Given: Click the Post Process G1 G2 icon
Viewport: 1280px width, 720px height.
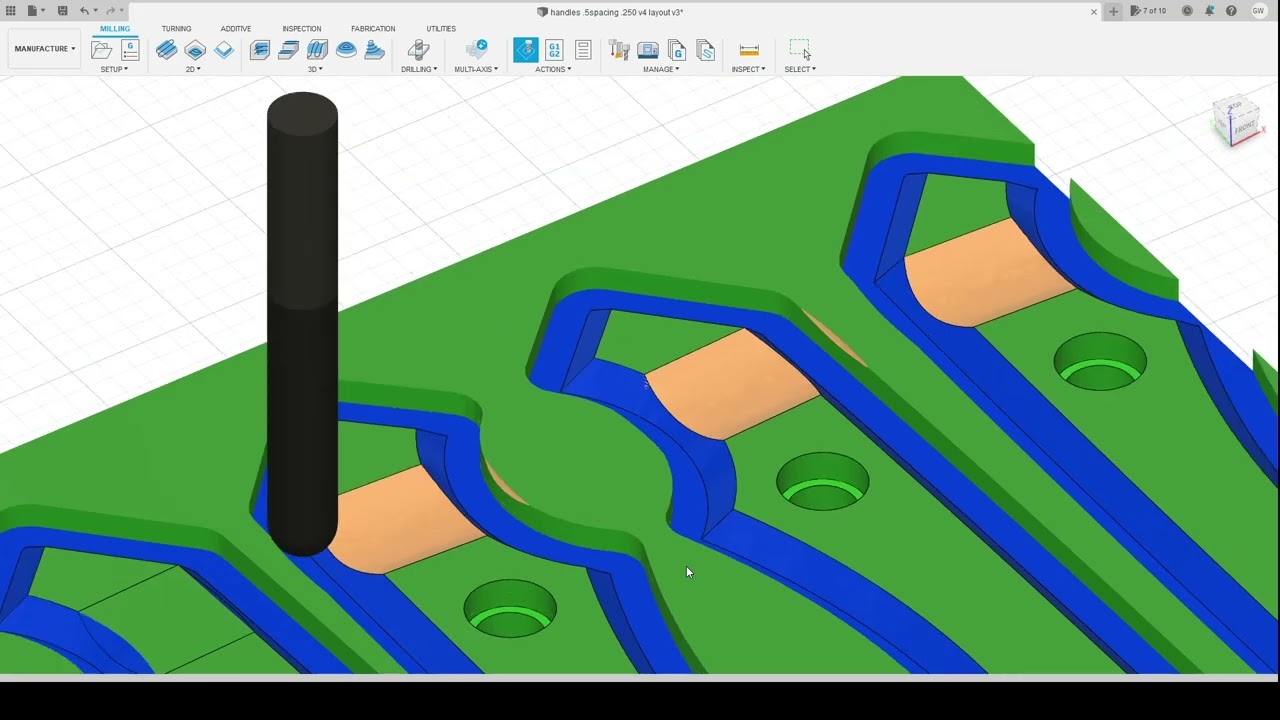Looking at the screenshot, I should coord(554,50).
